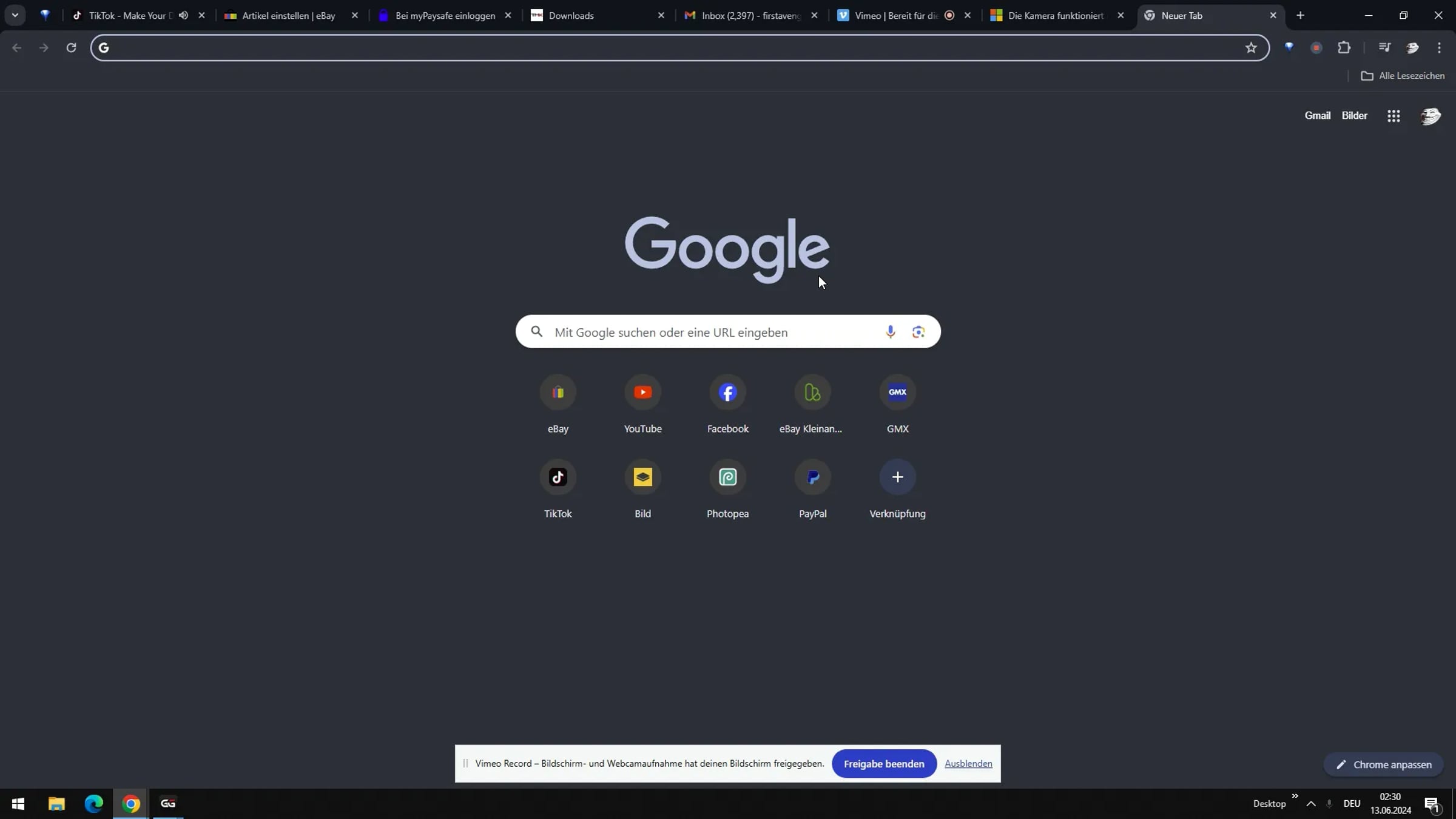Bookmark this page with star icon
This screenshot has width=1456, height=819.
pyautogui.click(x=1251, y=48)
